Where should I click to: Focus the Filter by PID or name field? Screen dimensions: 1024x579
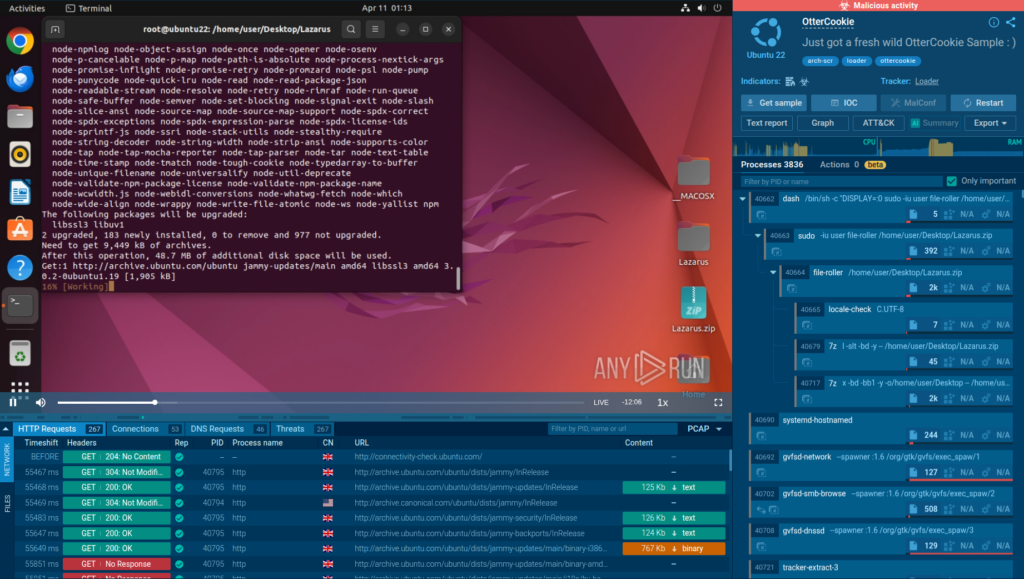click(x=840, y=181)
